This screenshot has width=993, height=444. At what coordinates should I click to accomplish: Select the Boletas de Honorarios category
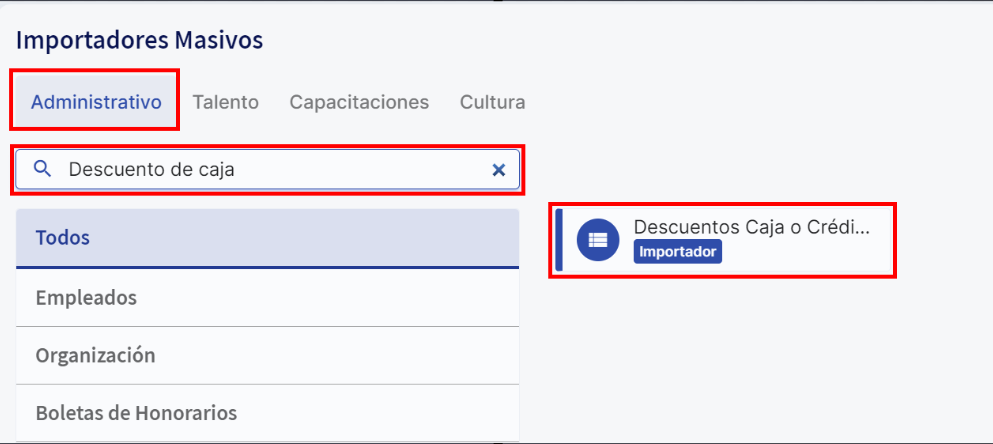(x=267, y=413)
